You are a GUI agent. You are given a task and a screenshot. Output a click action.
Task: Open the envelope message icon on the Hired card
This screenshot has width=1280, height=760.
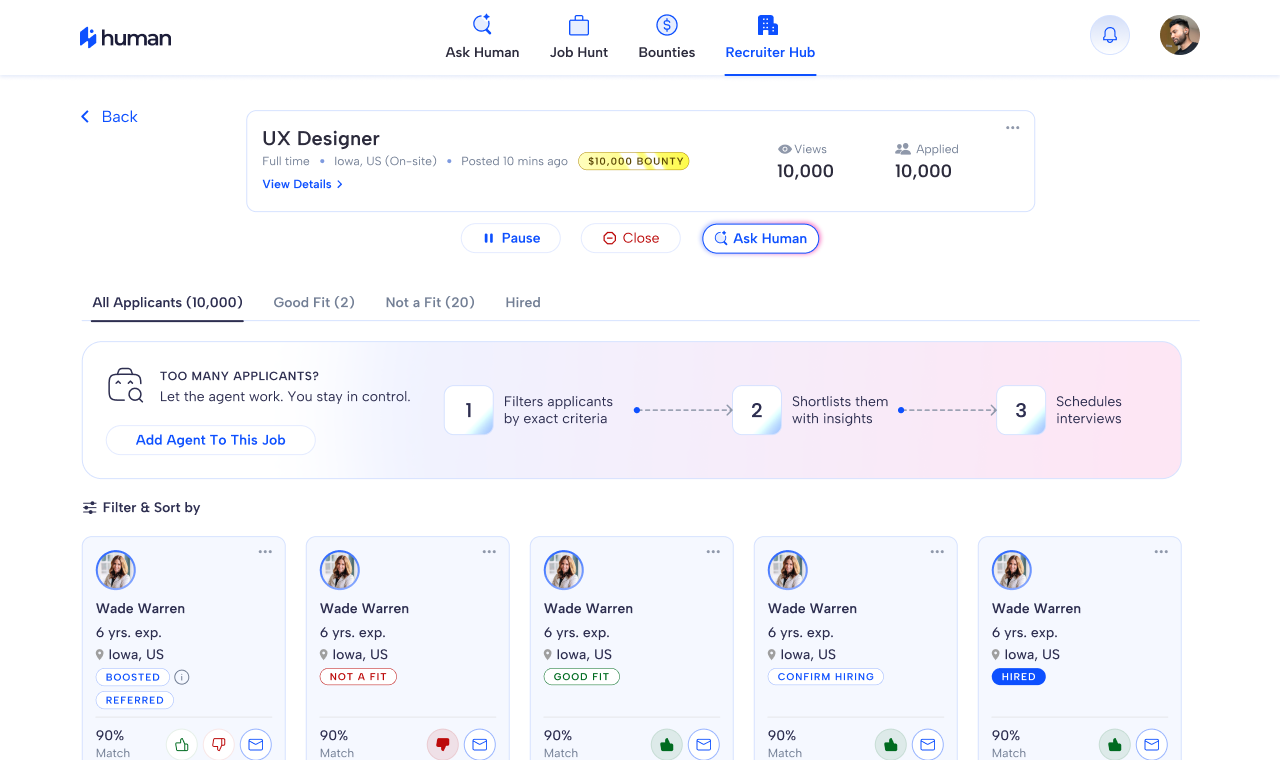(x=1151, y=744)
